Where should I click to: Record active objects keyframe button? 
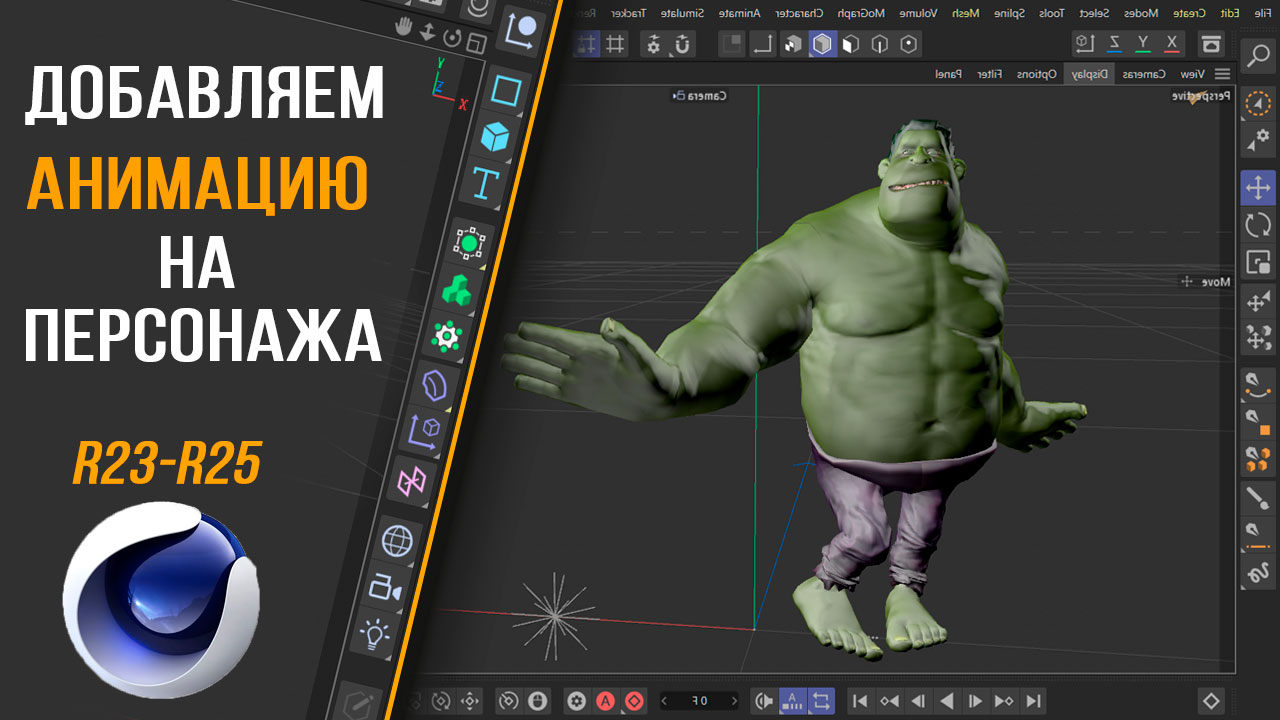coord(635,701)
